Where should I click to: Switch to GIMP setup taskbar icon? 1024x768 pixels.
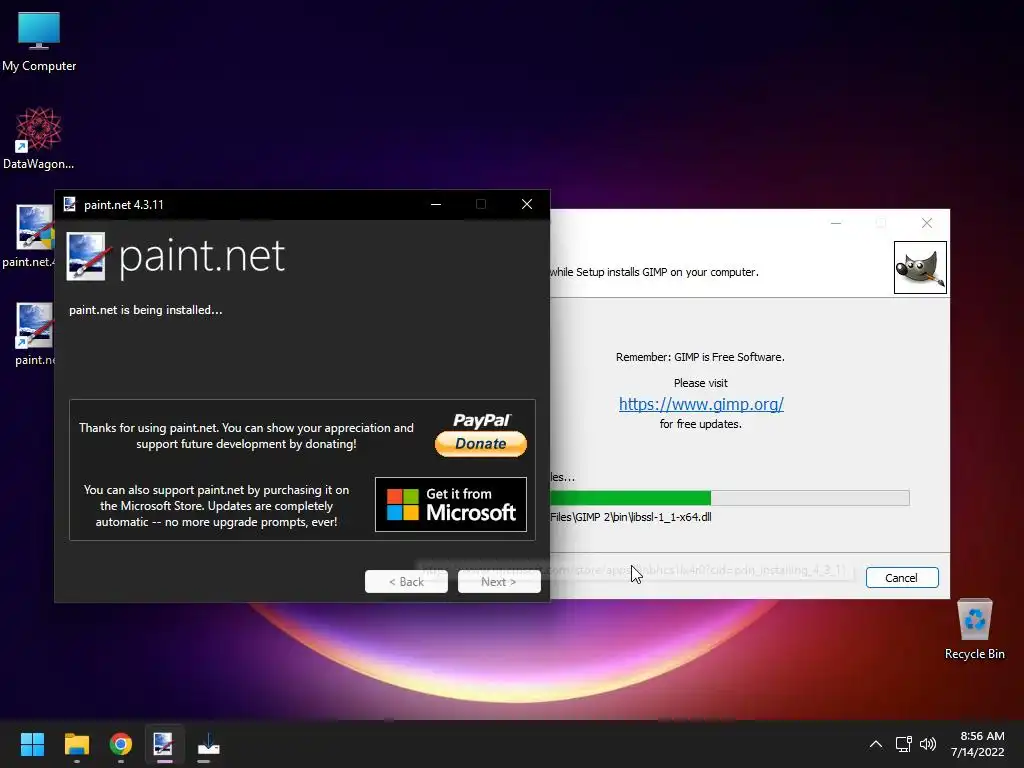click(208, 744)
